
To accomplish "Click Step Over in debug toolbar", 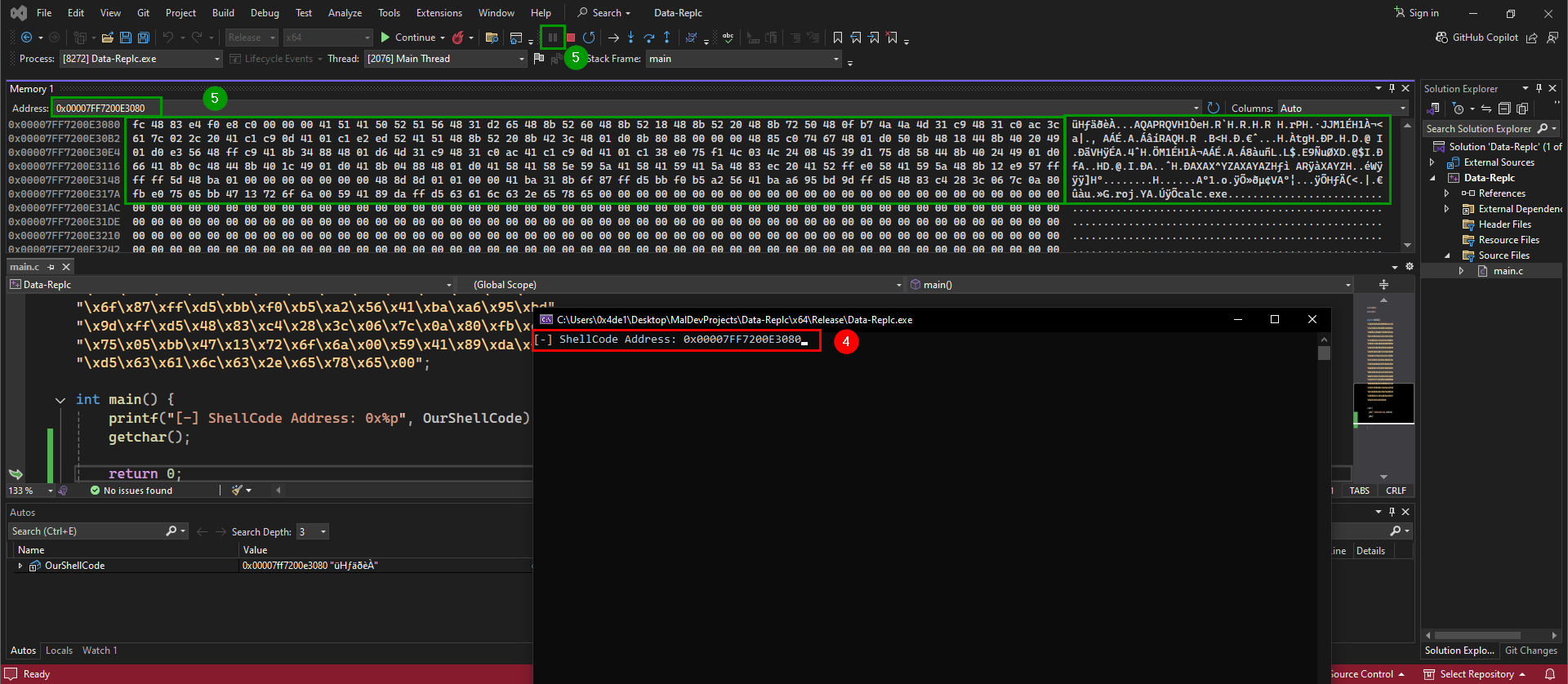I will (648, 38).
